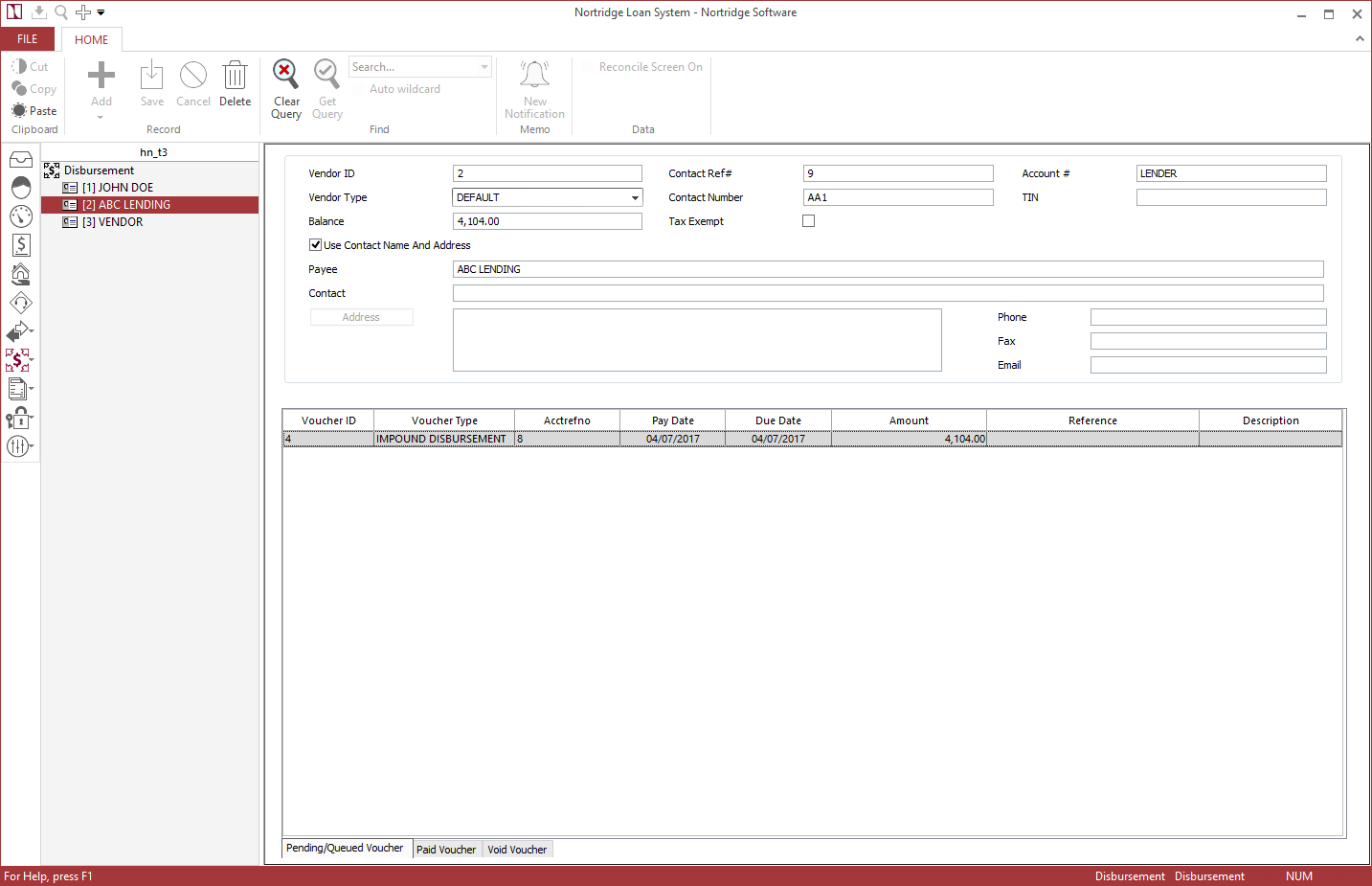Screen dimensions: 1372x886
Task: Click the Contact Number field AA1
Action: (x=898, y=197)
